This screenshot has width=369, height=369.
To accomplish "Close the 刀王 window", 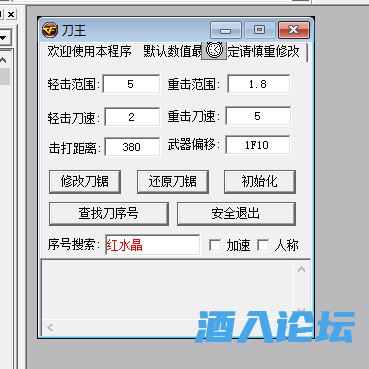I will [294, 30].
